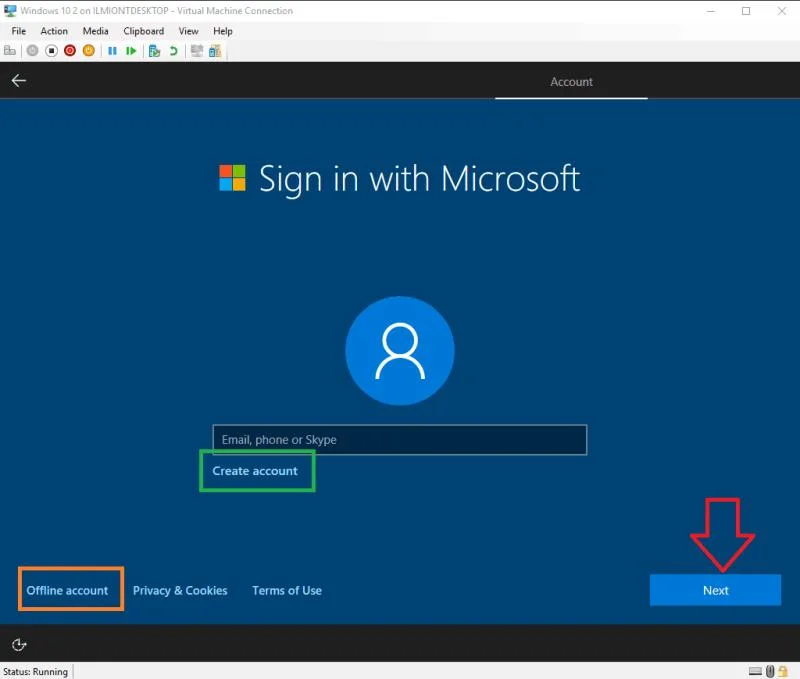Click the Ctrl+Alt+Delete toolbar icon

(x=10, y=51)
